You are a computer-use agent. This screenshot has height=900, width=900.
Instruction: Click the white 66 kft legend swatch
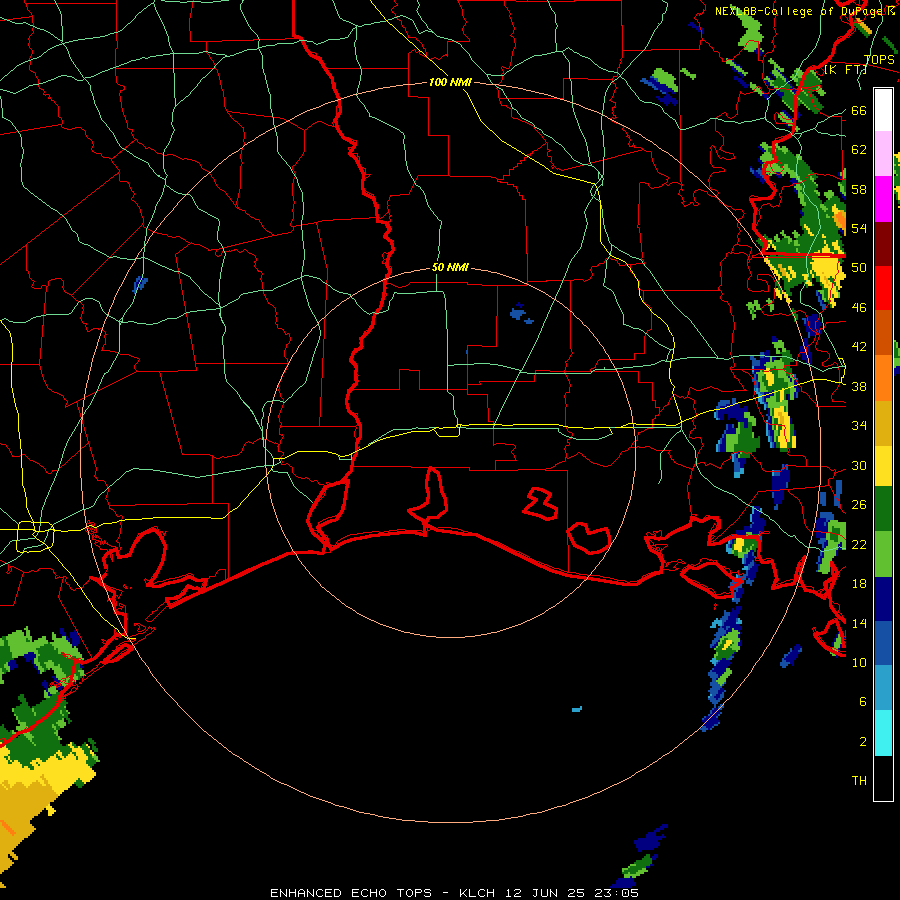(x=883, y=110)
